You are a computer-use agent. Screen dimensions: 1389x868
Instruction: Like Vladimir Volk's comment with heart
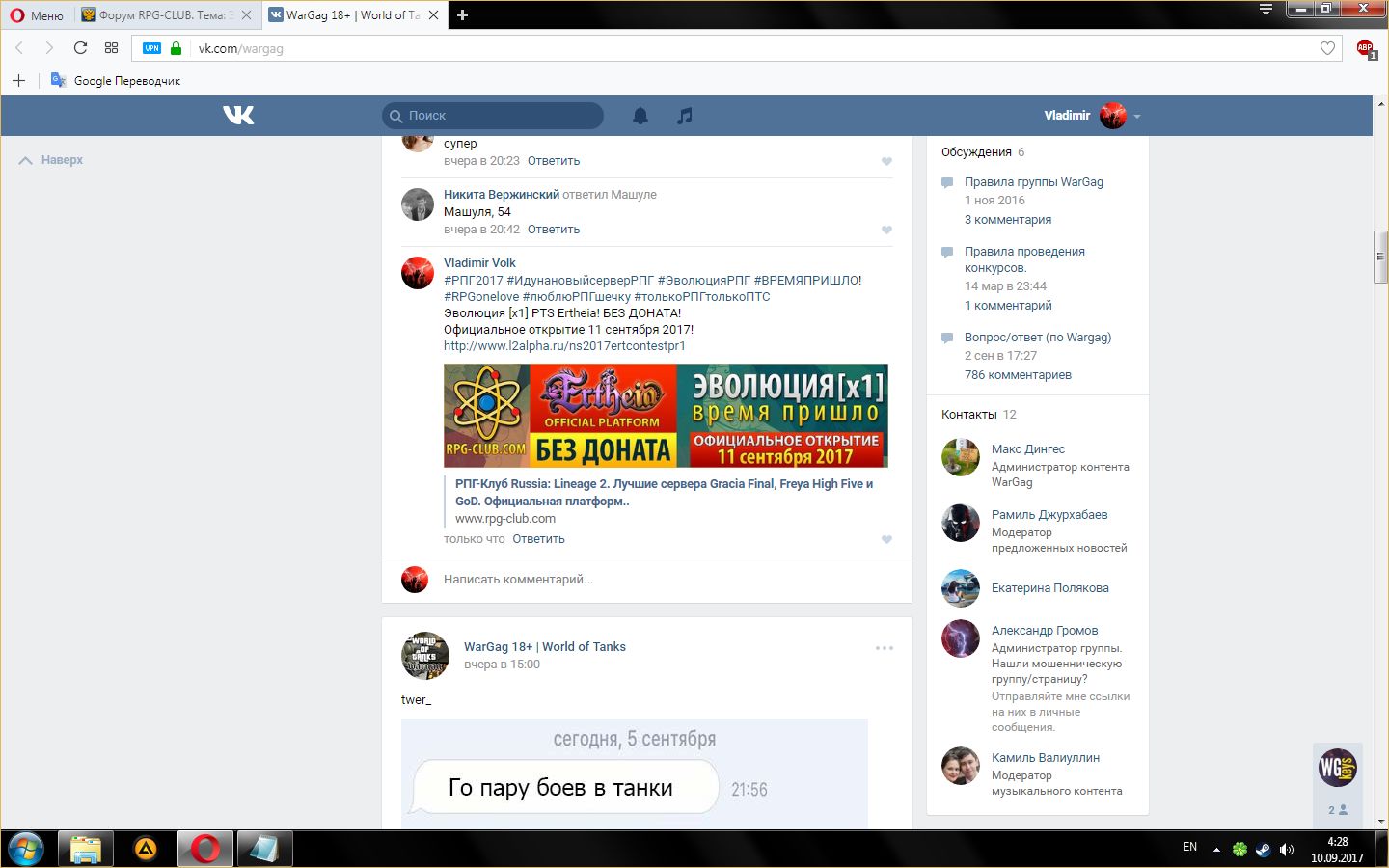[x=886, y=540]
